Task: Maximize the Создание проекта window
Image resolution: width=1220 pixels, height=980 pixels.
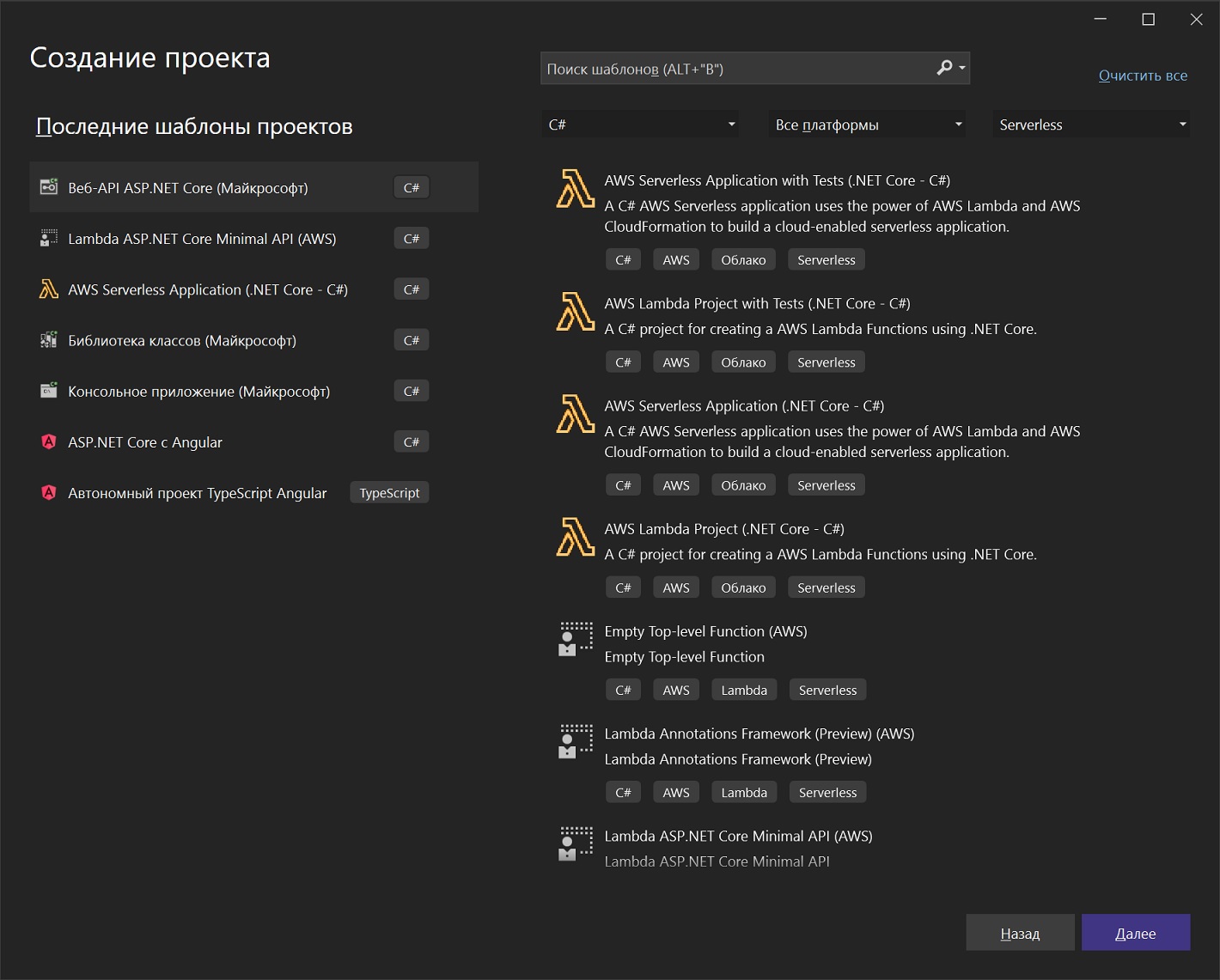Action: (x=1148, y=19)
